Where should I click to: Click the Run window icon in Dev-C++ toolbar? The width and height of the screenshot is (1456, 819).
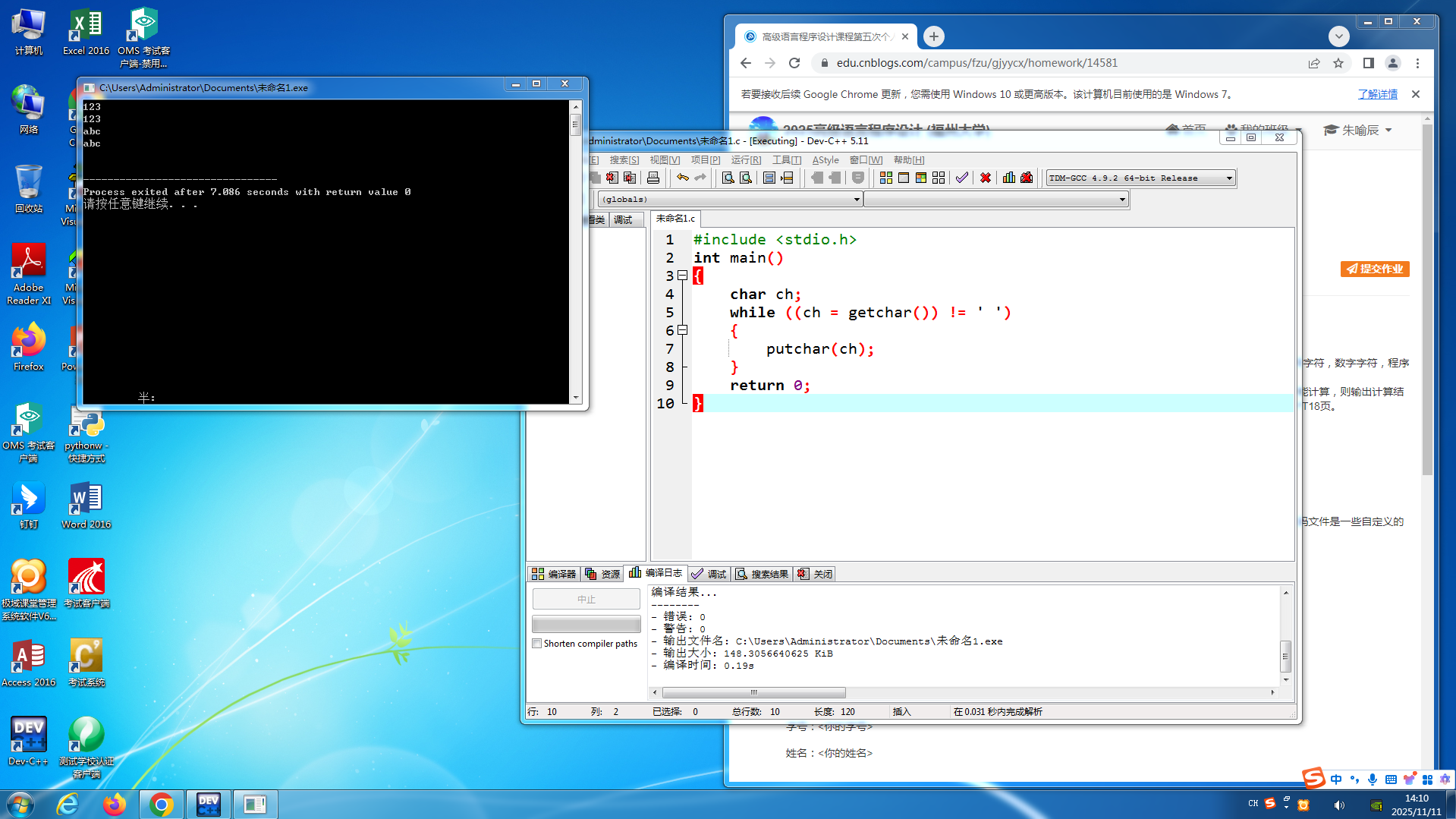(x=903, y=178)
